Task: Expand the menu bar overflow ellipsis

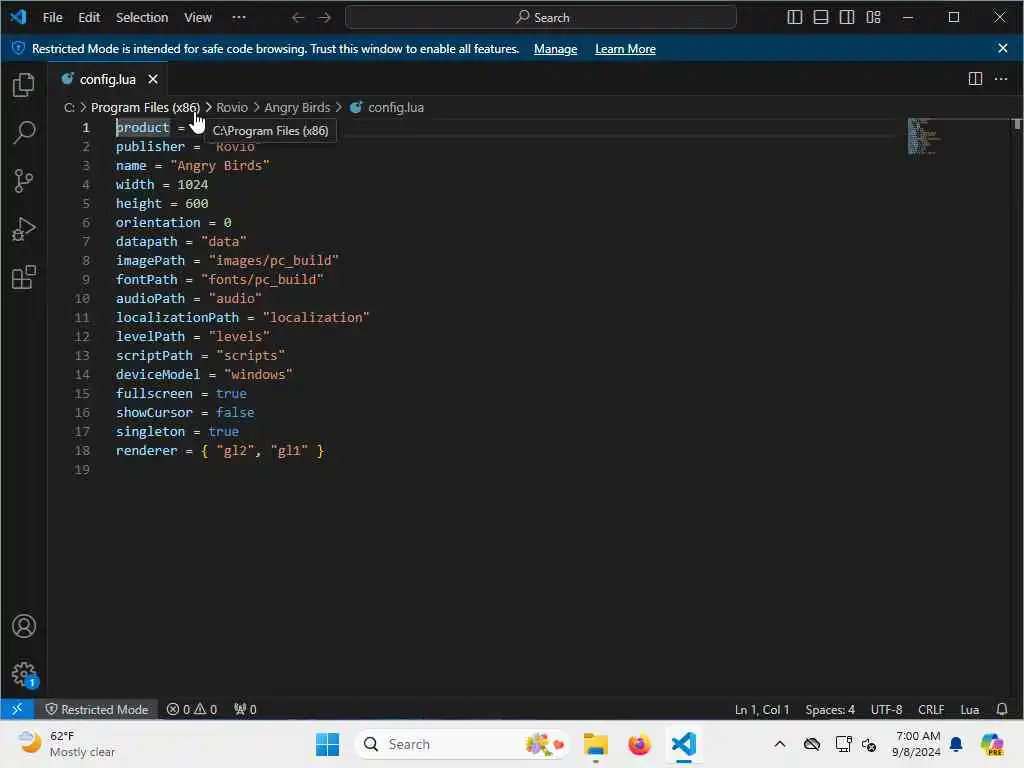Action: [239, 18]
